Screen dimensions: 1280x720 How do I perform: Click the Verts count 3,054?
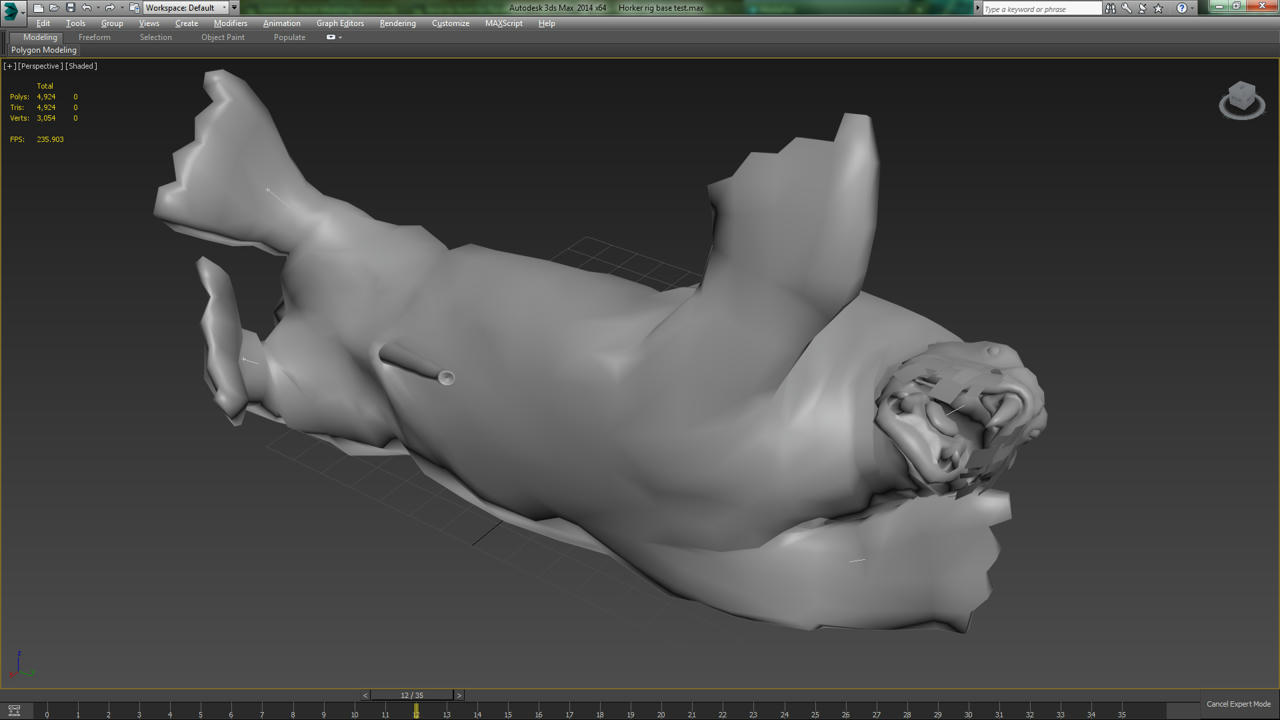pos(46,118)
